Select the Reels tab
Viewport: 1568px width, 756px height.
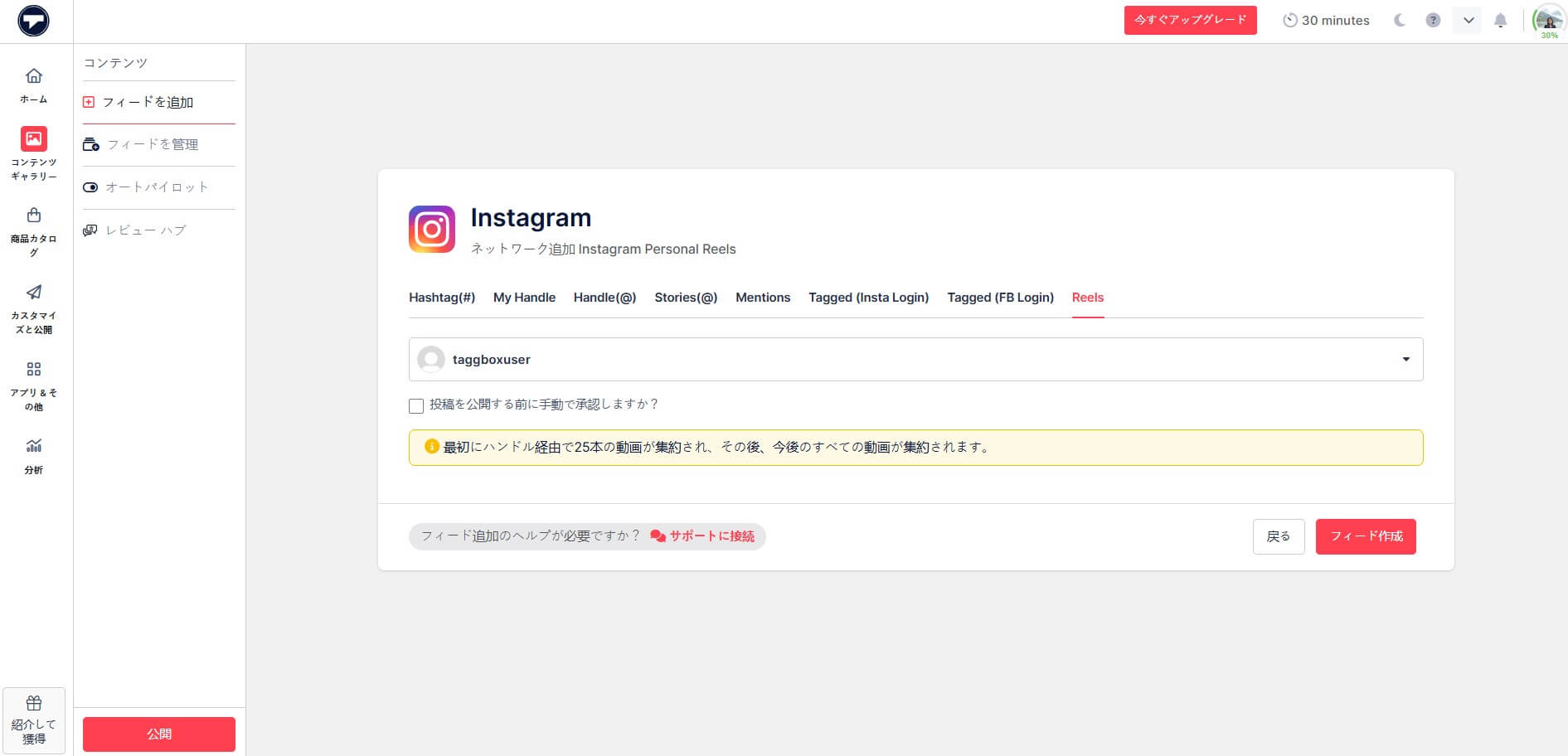[1088, 298]
